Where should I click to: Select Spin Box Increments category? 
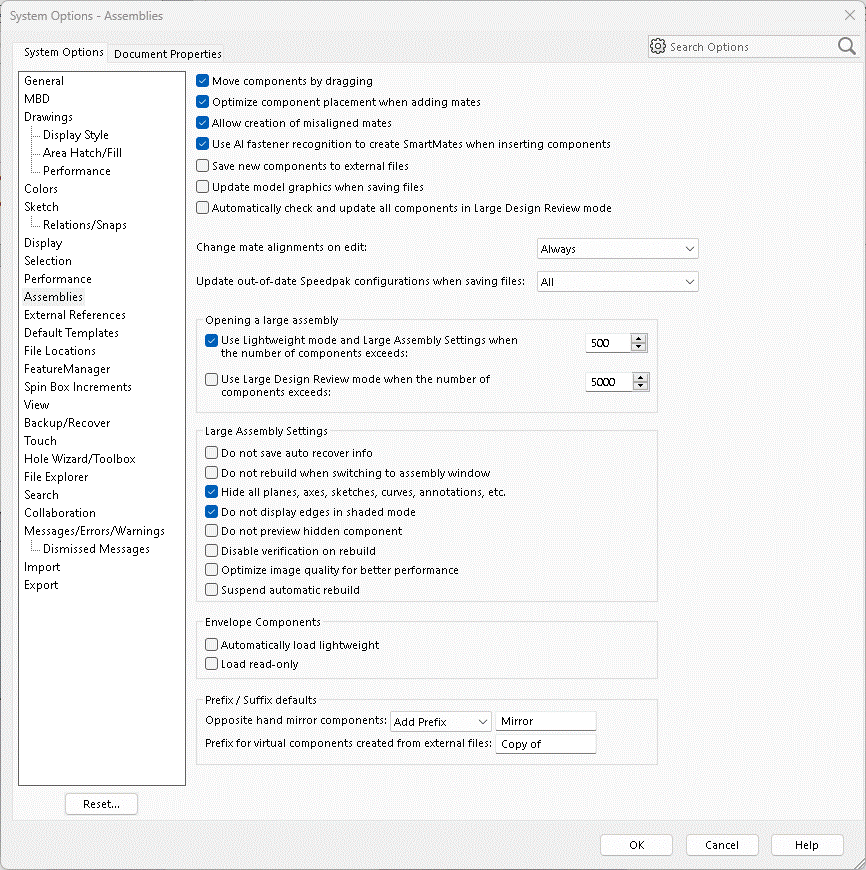click(78, 387)
